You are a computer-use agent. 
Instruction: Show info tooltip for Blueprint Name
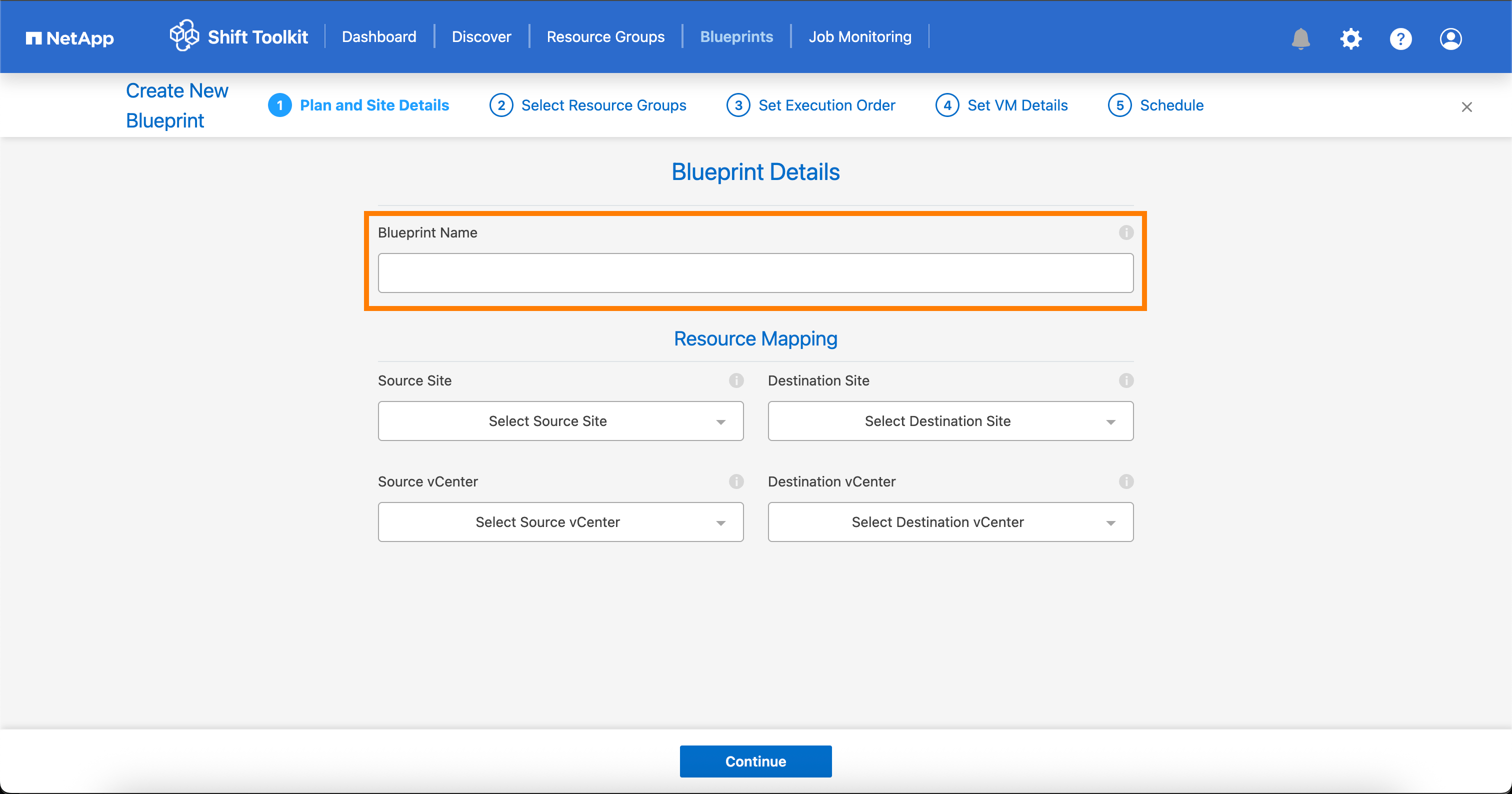click(1126, 232)
